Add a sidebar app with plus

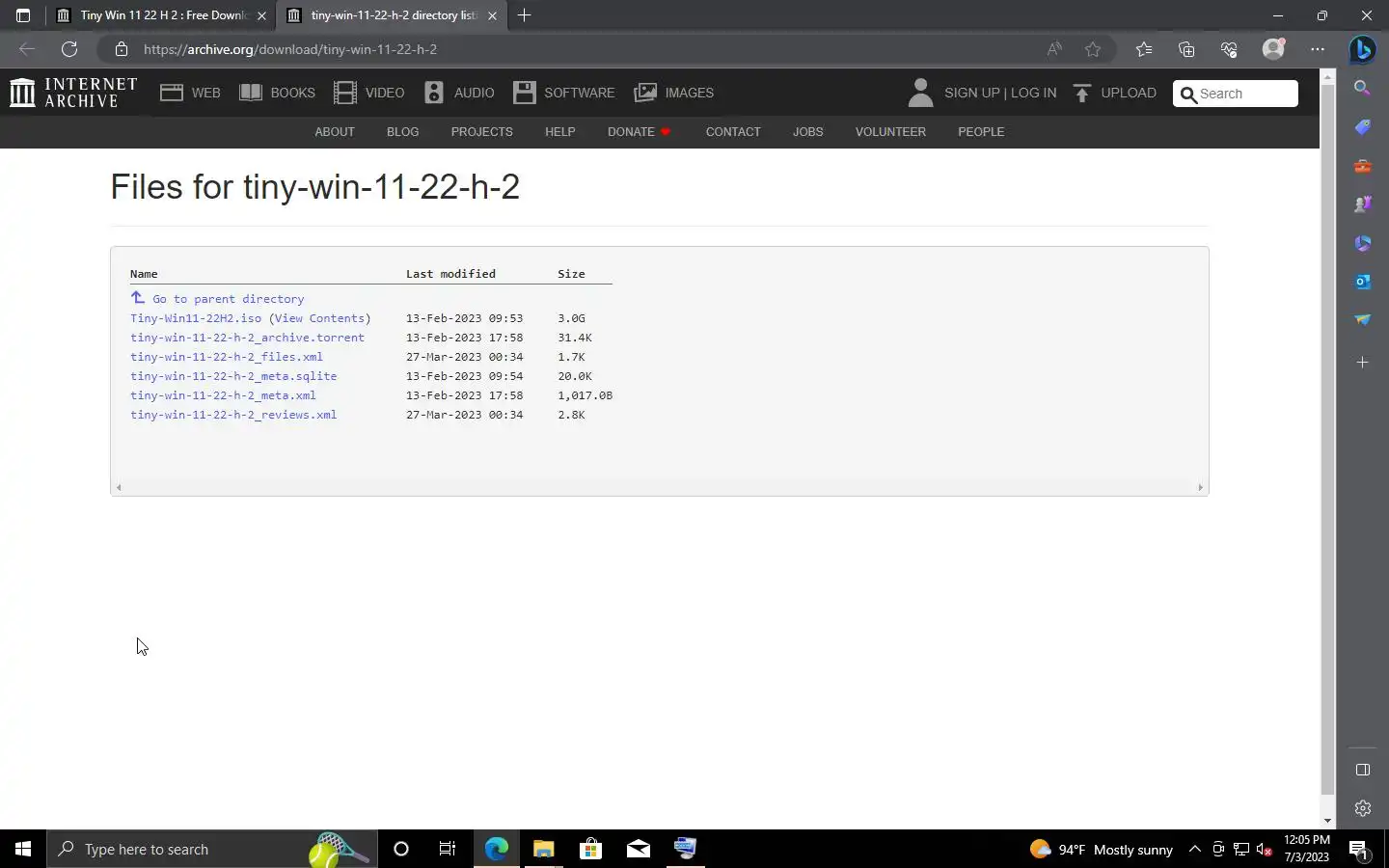tap(1362, 363)
